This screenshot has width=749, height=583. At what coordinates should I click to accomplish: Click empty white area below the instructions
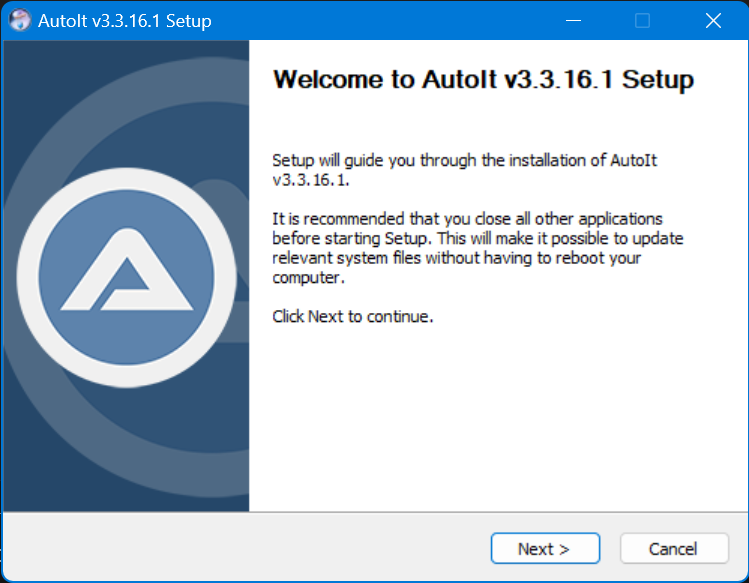pyautogui.click(x=495, y=420)
